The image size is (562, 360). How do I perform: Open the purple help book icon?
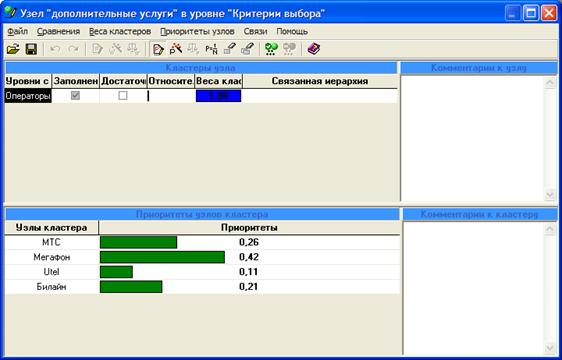pyautogui.click(x=314, y=49)
